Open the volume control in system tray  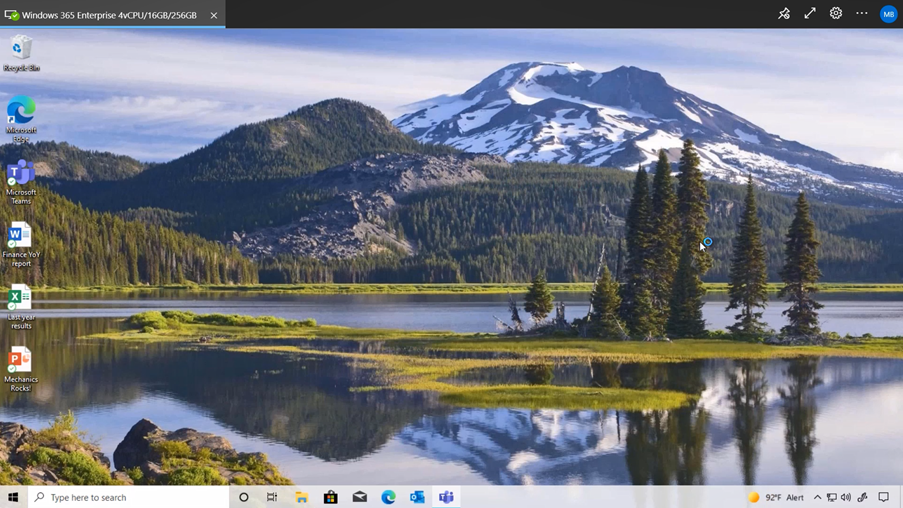[x=846, y=497]
